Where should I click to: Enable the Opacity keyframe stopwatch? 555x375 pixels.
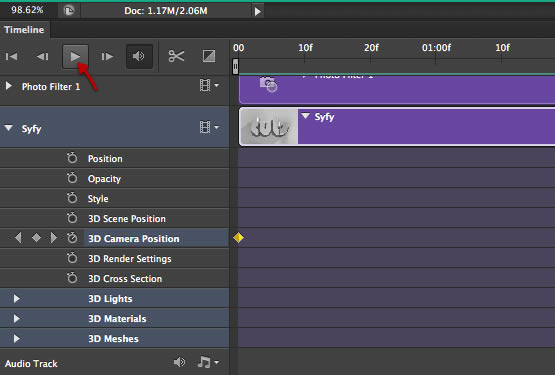[72, 178]
